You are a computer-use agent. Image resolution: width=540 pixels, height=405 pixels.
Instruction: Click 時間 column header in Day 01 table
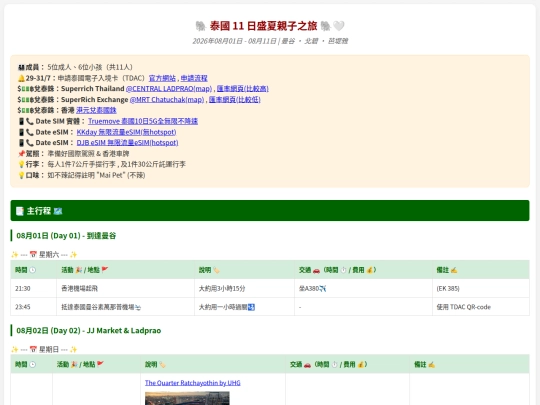[33, 270]
